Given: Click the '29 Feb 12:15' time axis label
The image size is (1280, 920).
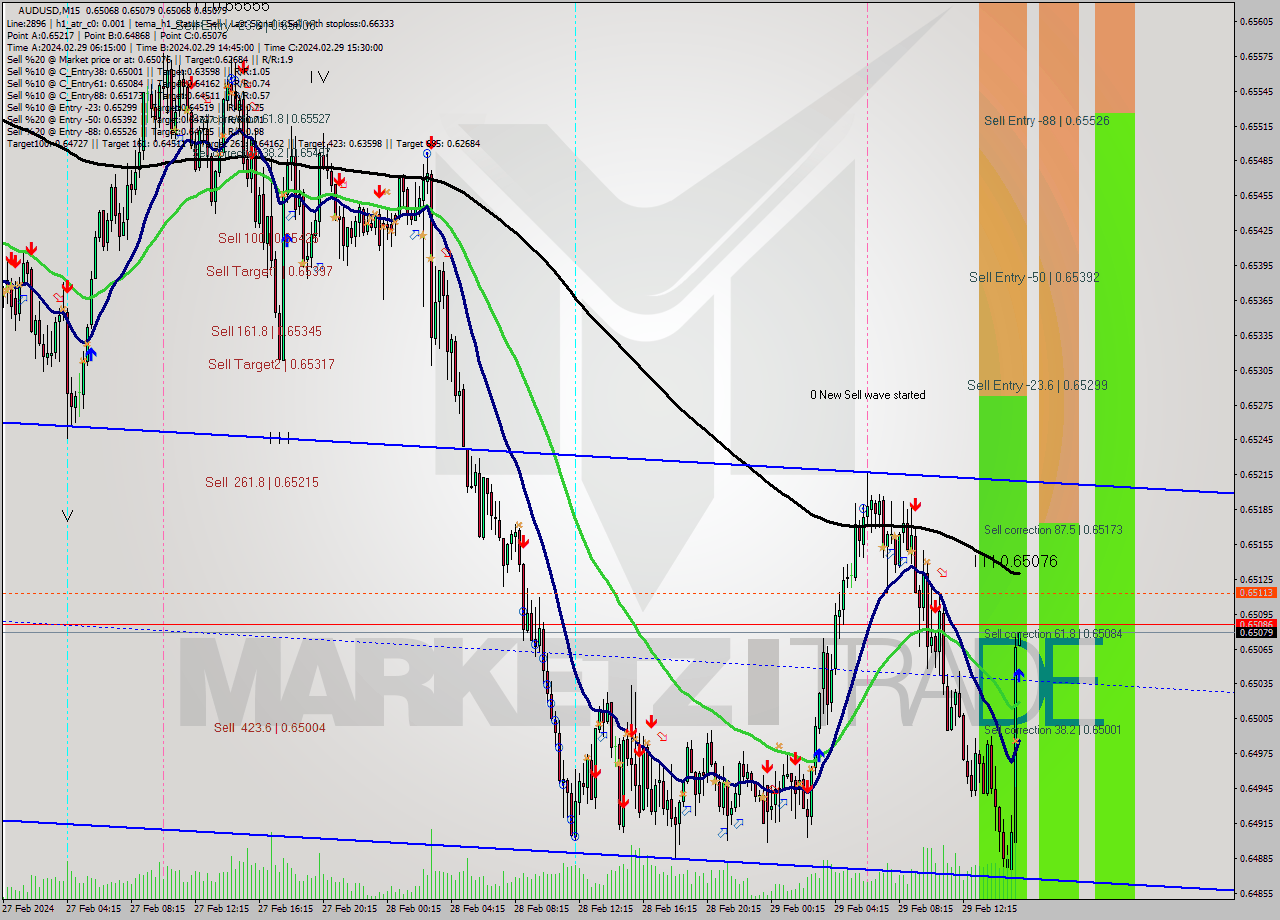Looking at the screenshot, I should [x=990, y=910].
